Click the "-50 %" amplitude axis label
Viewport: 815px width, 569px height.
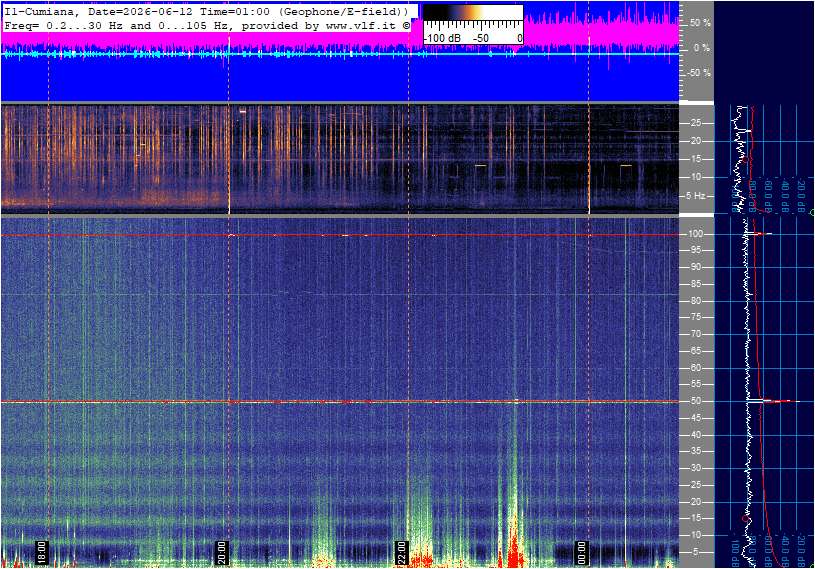click(x=698, y=73)
